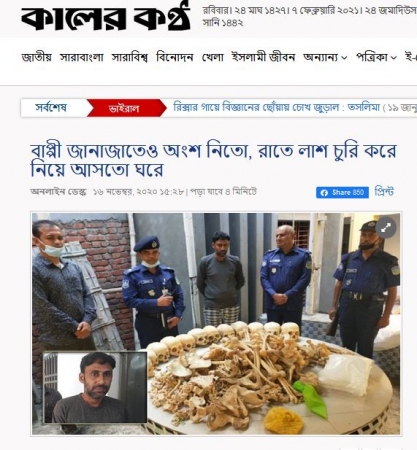
Task: Navigate to the খেলা sports section
Action: (212, 57)
